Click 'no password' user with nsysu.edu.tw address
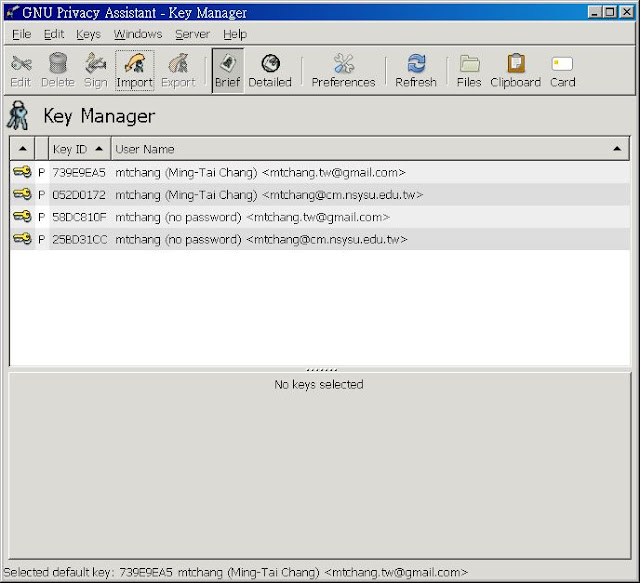The height and width of the screenshot is (583, 640). tap(261, 240)
